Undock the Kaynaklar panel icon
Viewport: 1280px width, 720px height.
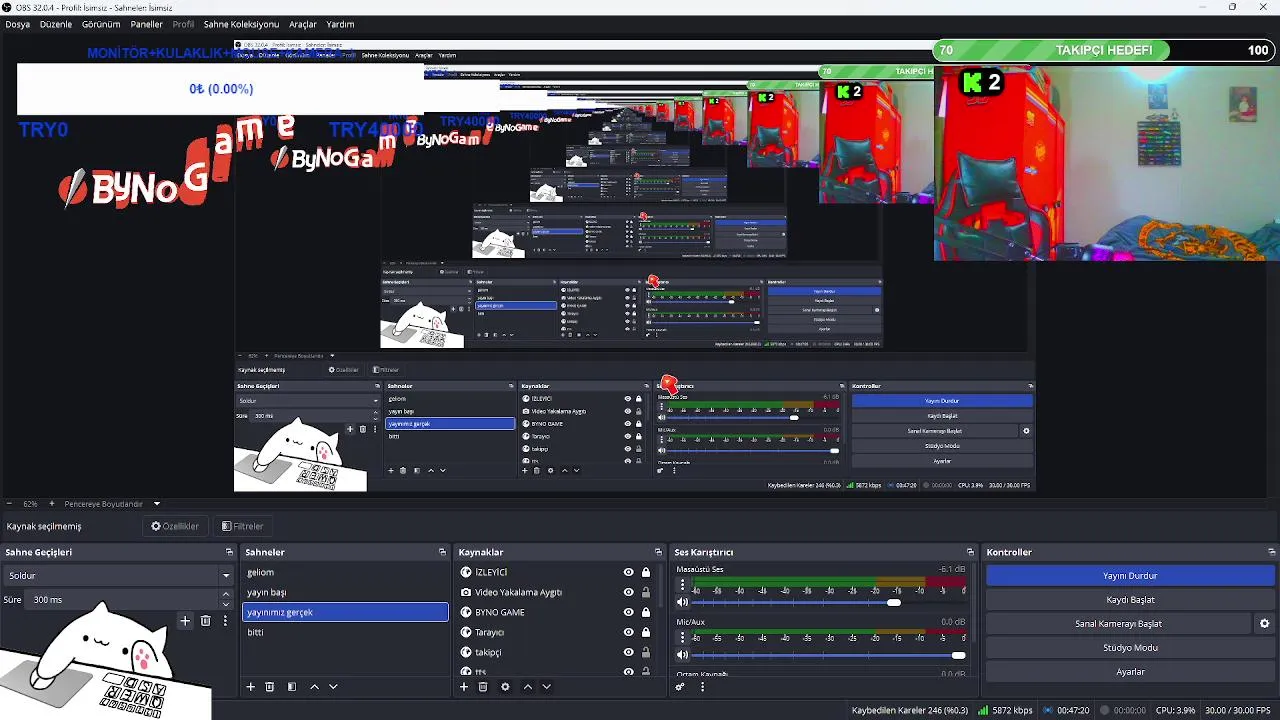tap(658, 552)
